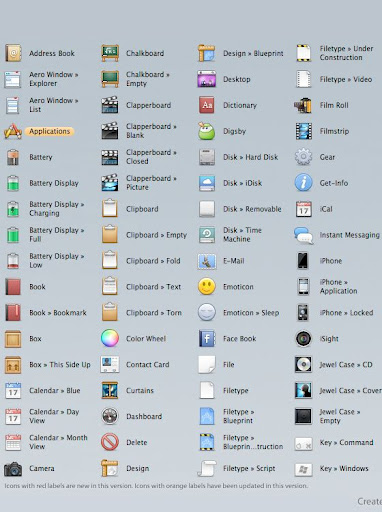The width and height of the screenshot is (382, 512).
Task: Choose the Chalkboard icon
Action: 110,53
